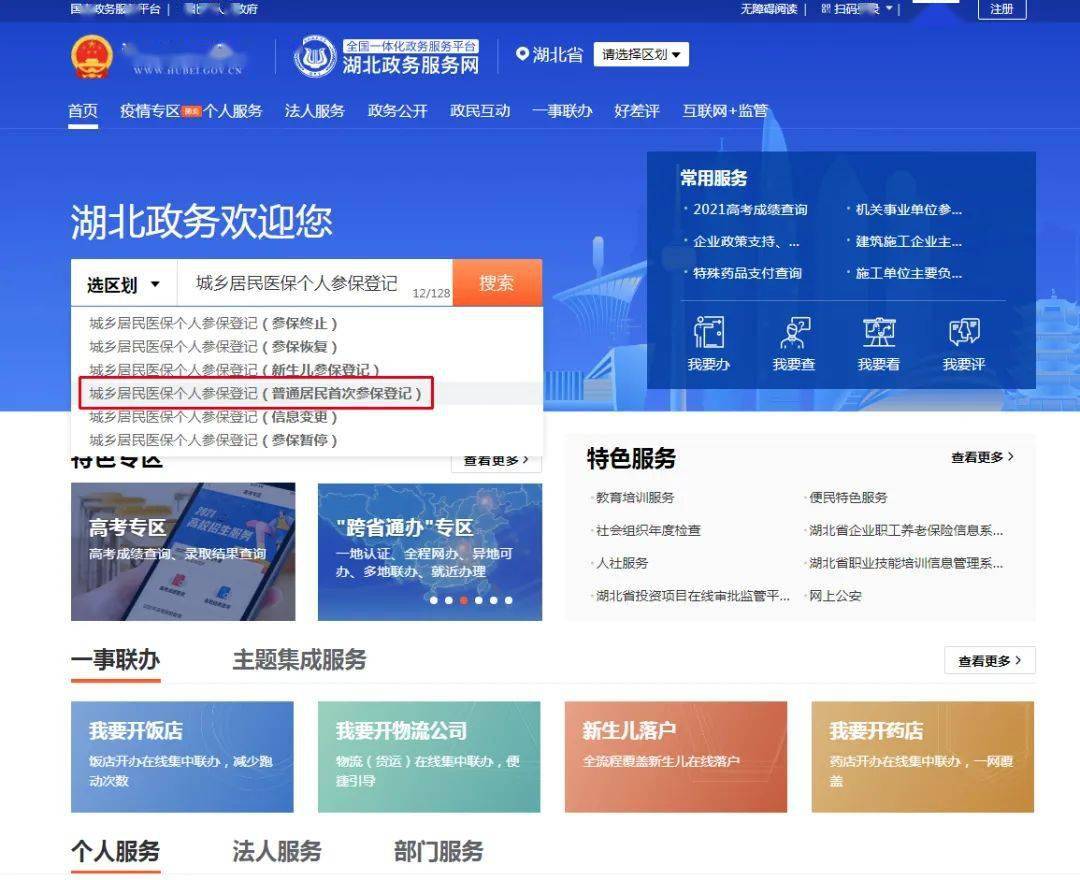This screenshot has height=880, width=1080.
Task: Open the 教育培训服务 link
Action: 635,497
